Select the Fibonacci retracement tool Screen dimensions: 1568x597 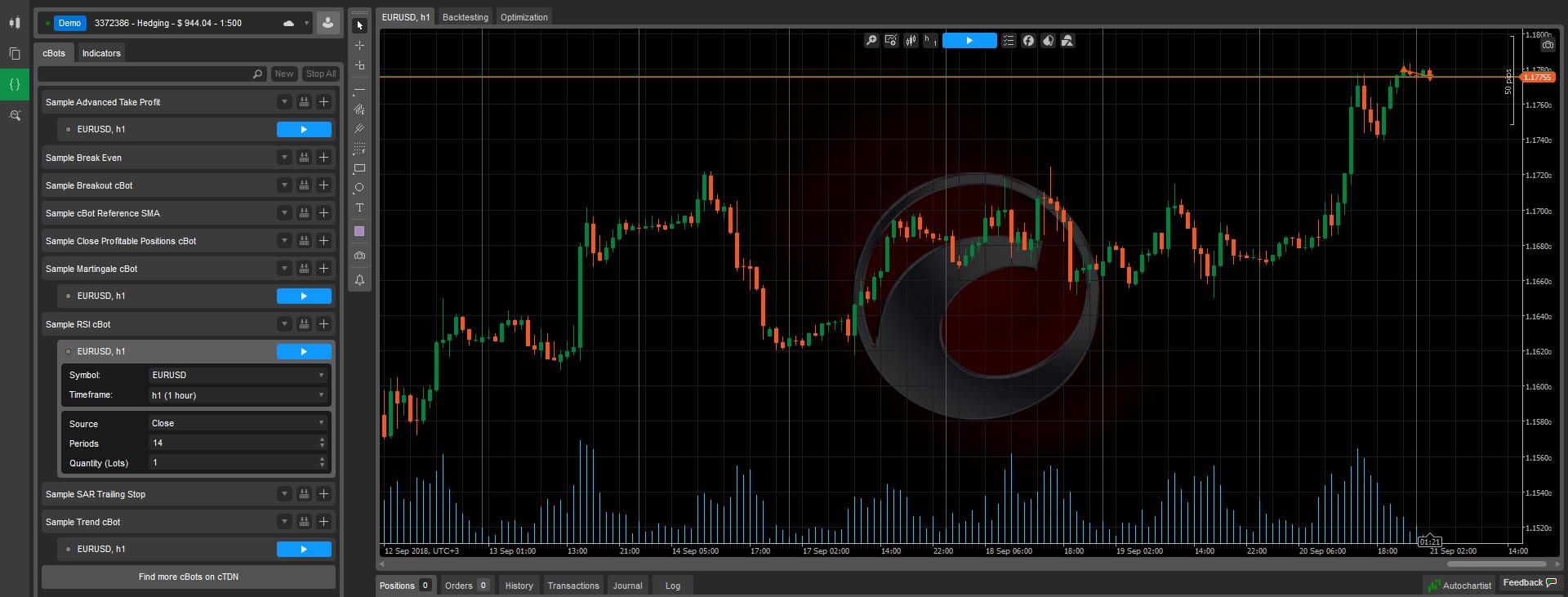359,149
